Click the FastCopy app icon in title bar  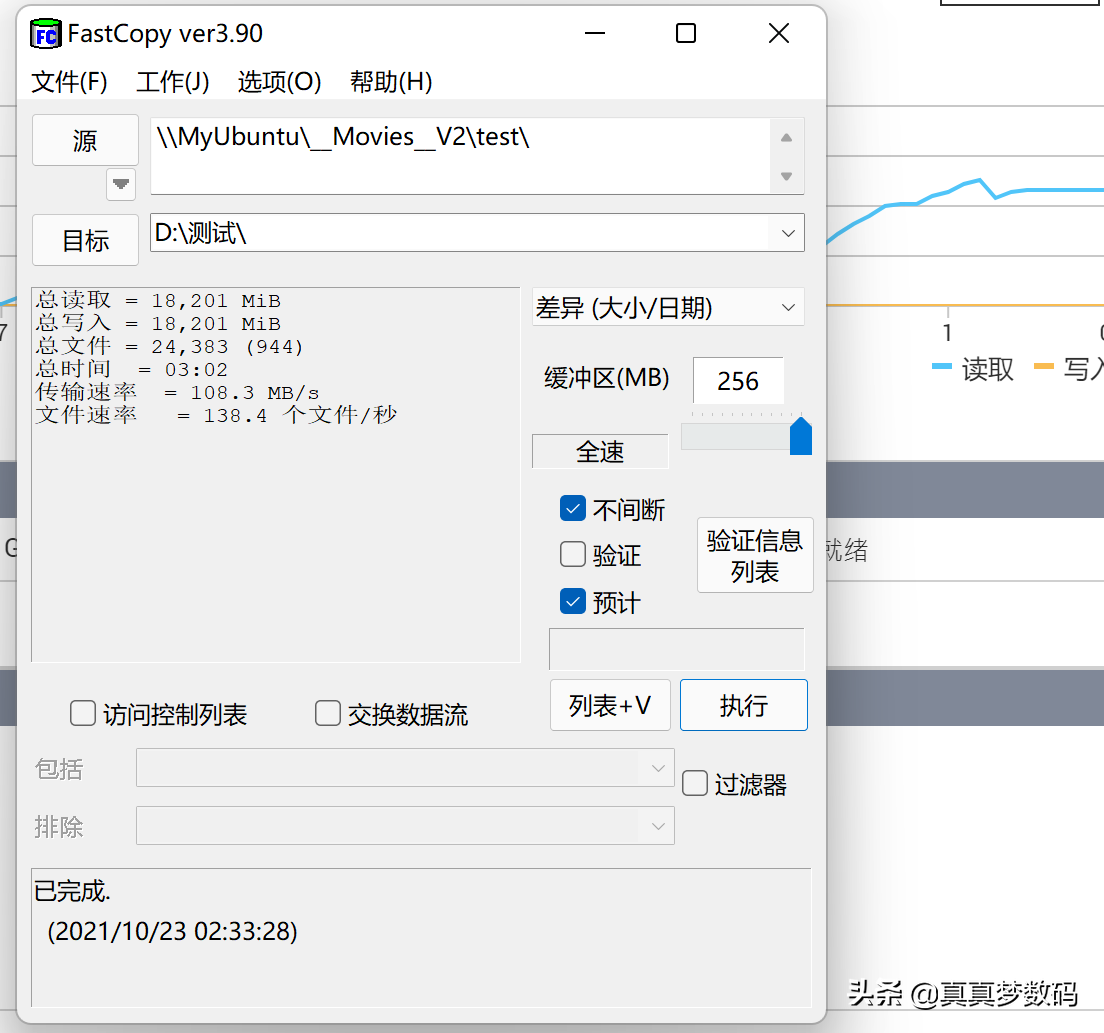[46, 34]
